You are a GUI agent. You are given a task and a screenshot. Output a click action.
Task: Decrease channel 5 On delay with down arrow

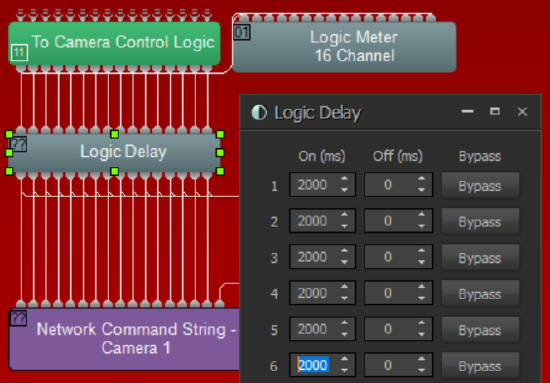coord(344,334)
